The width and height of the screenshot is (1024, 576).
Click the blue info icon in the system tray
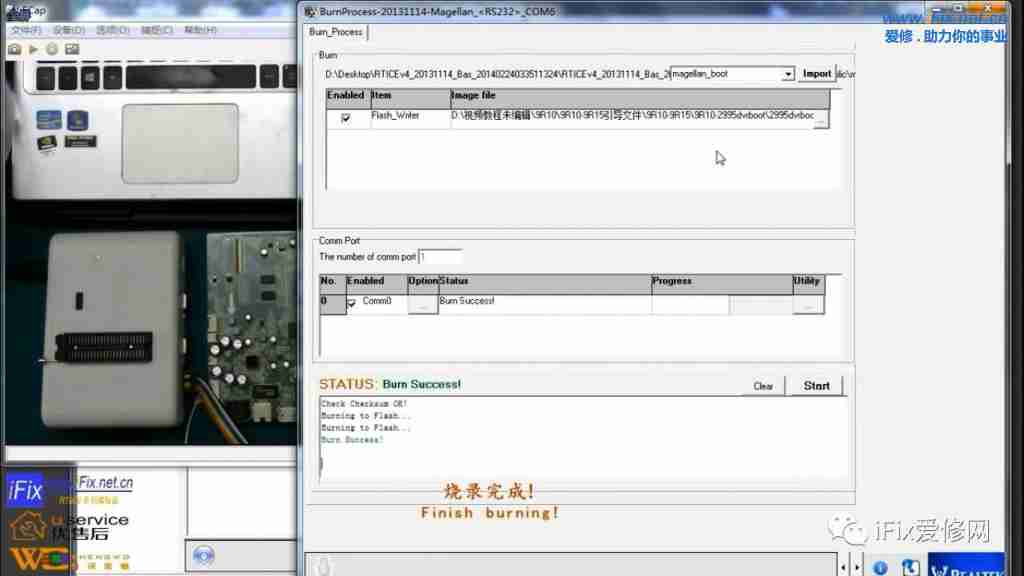880,567
